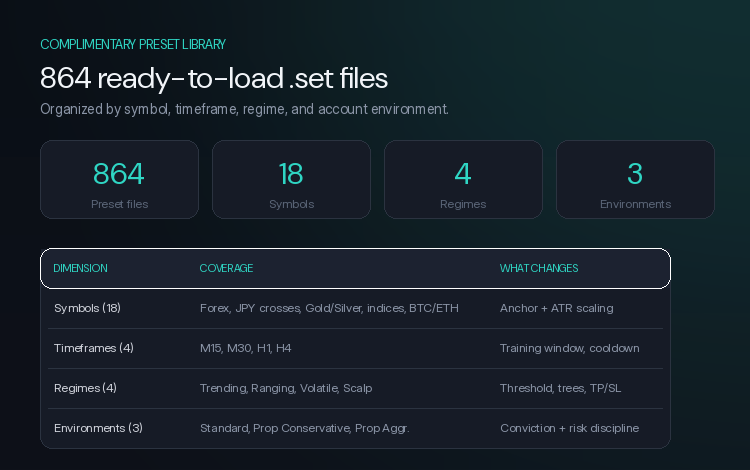Click the 'Threshold, trees, TP/SL' cell
The height and width of the screenshot is (470, 750).
point(561,388)
